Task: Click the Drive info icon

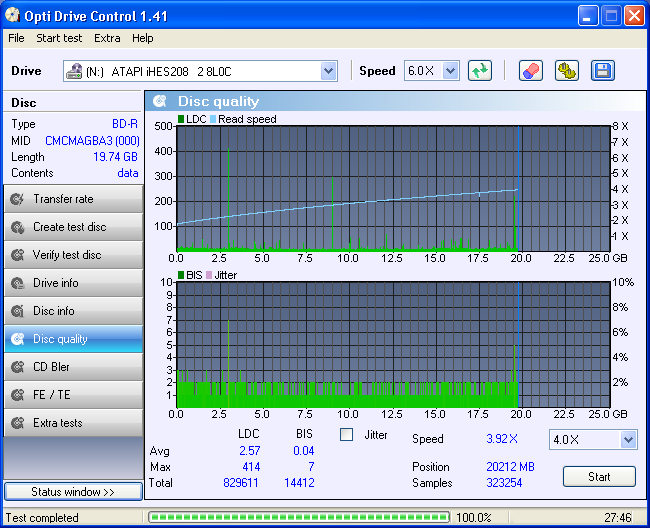Action: (x=17, y=283)
